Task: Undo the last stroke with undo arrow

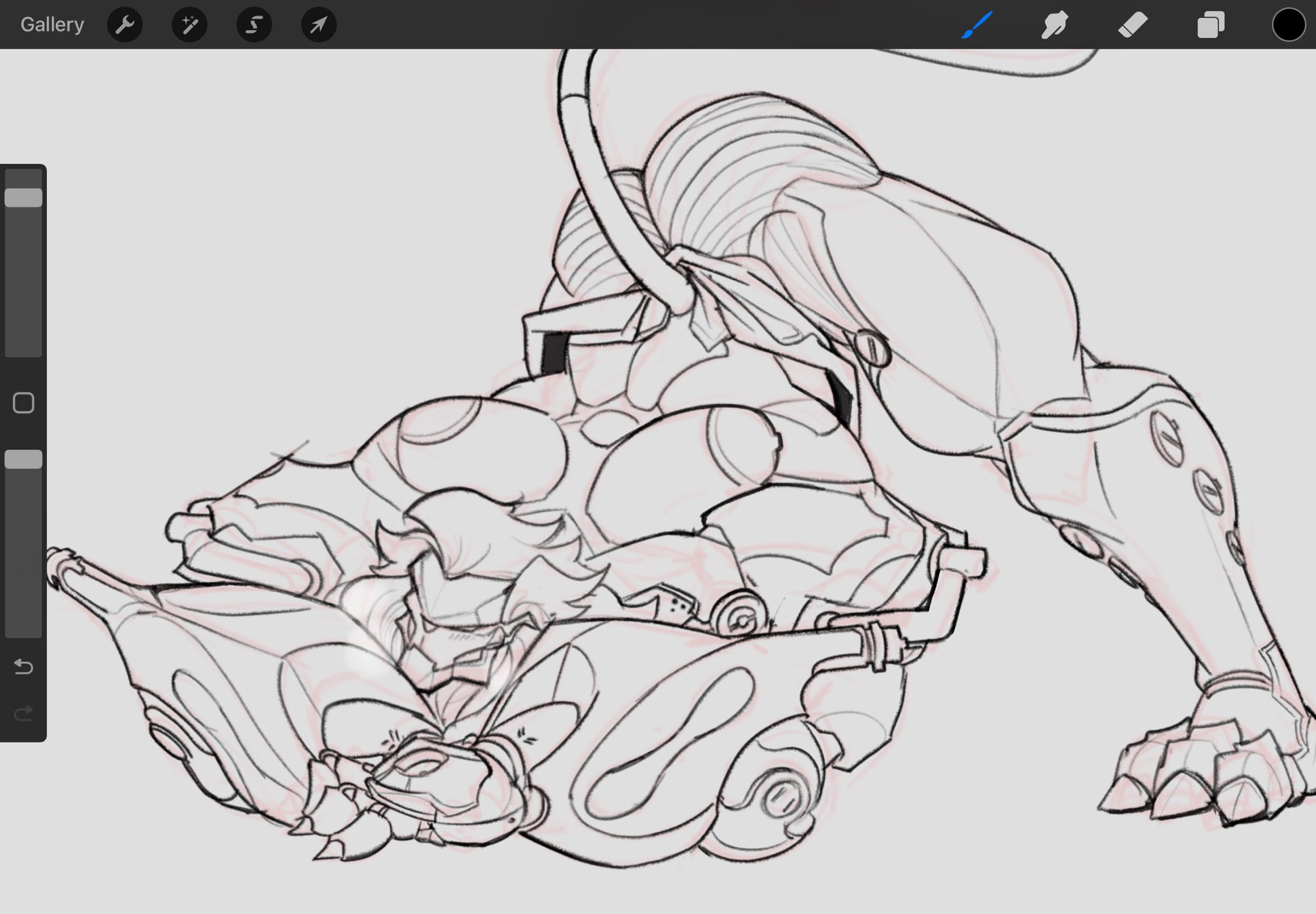Action: pos(24,667)
